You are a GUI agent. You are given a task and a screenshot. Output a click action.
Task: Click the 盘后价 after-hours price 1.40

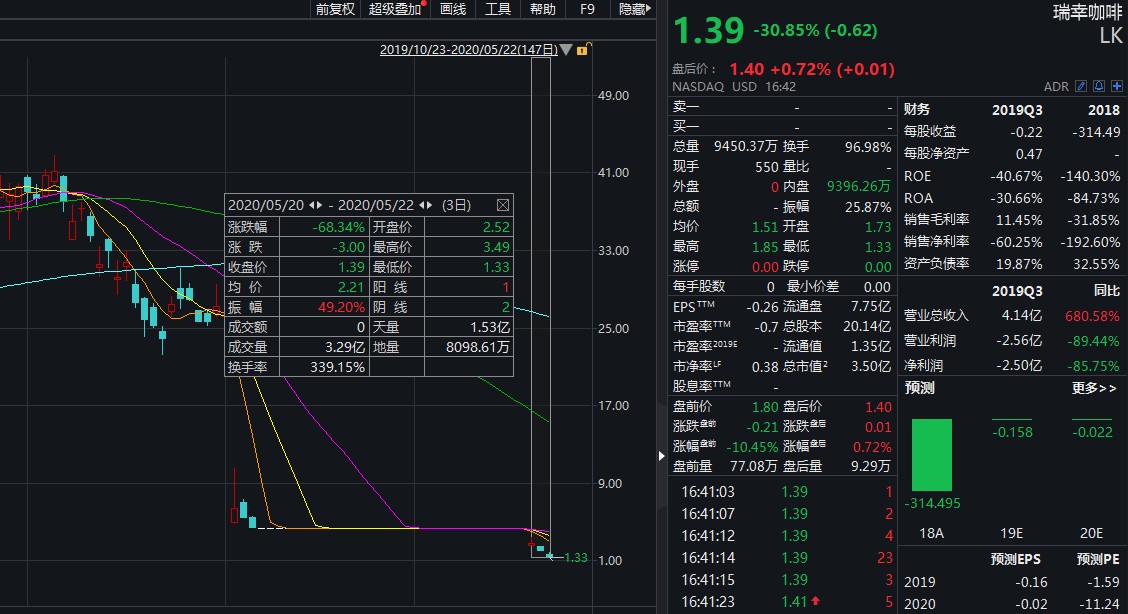tap(746, 69)
